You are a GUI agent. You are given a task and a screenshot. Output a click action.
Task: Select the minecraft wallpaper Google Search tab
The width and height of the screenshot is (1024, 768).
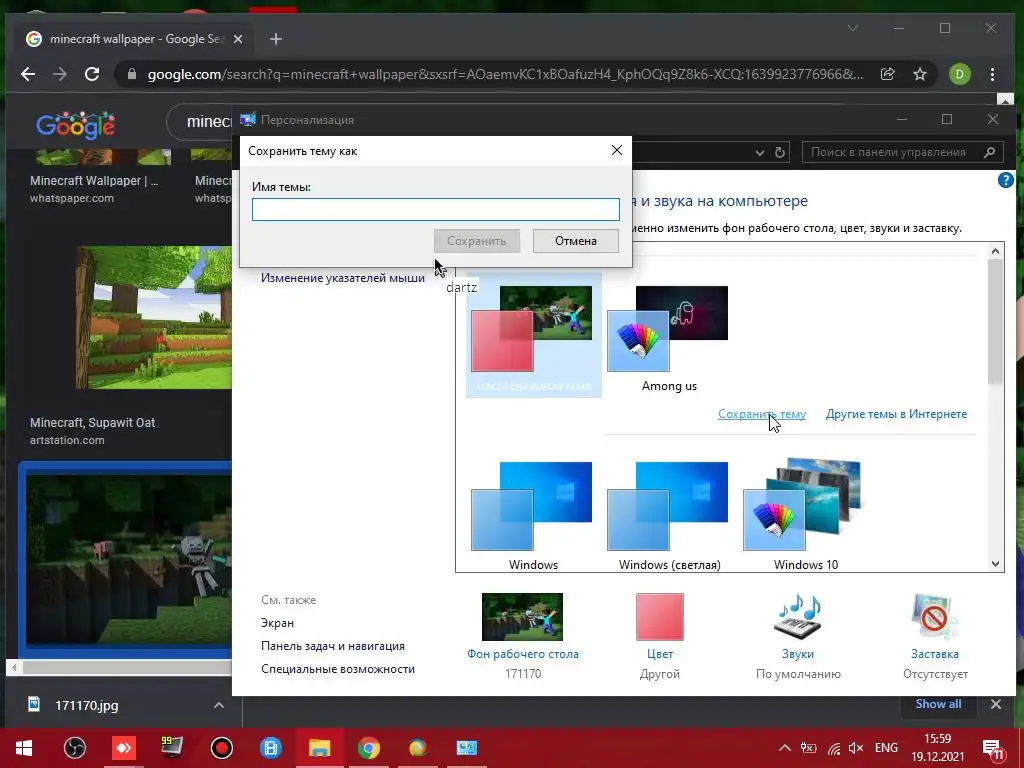pyautogui.click(x=135, y=39)
